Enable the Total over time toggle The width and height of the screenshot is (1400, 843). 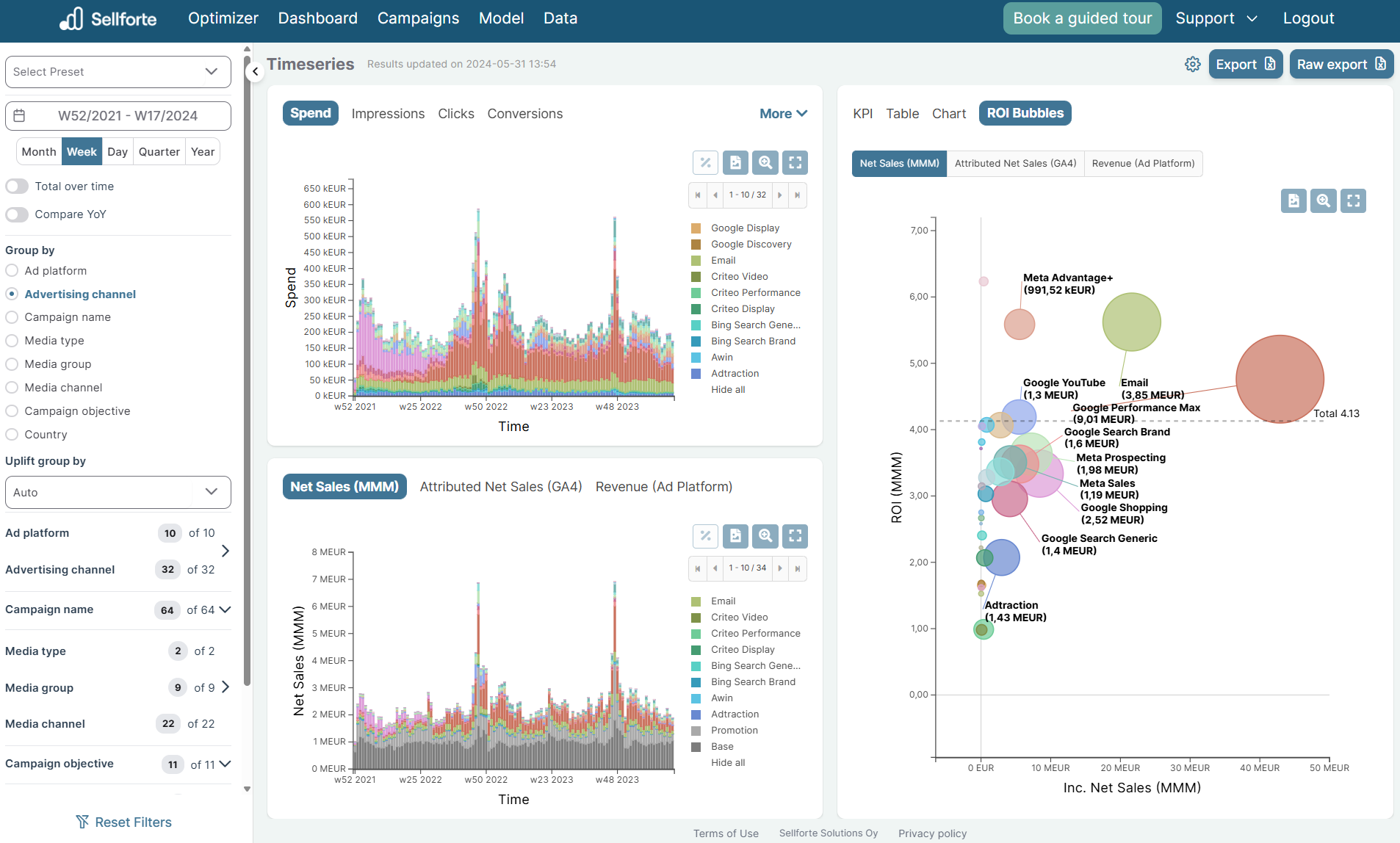pos(17,187)
